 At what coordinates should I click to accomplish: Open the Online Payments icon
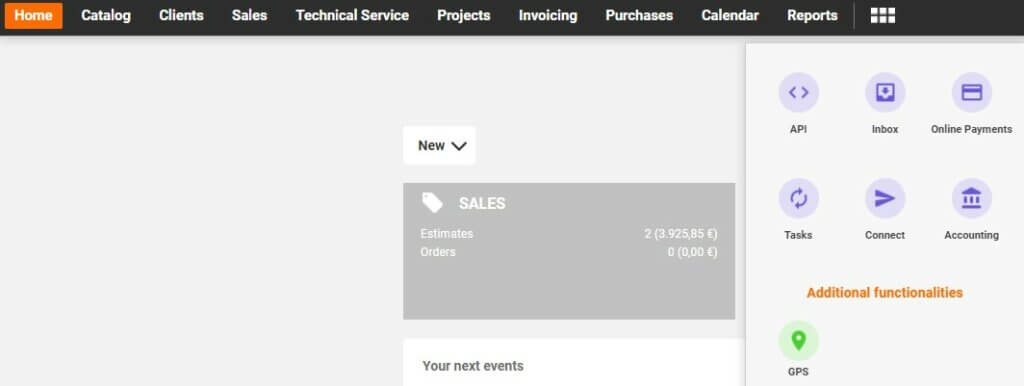tap(972, 93)
